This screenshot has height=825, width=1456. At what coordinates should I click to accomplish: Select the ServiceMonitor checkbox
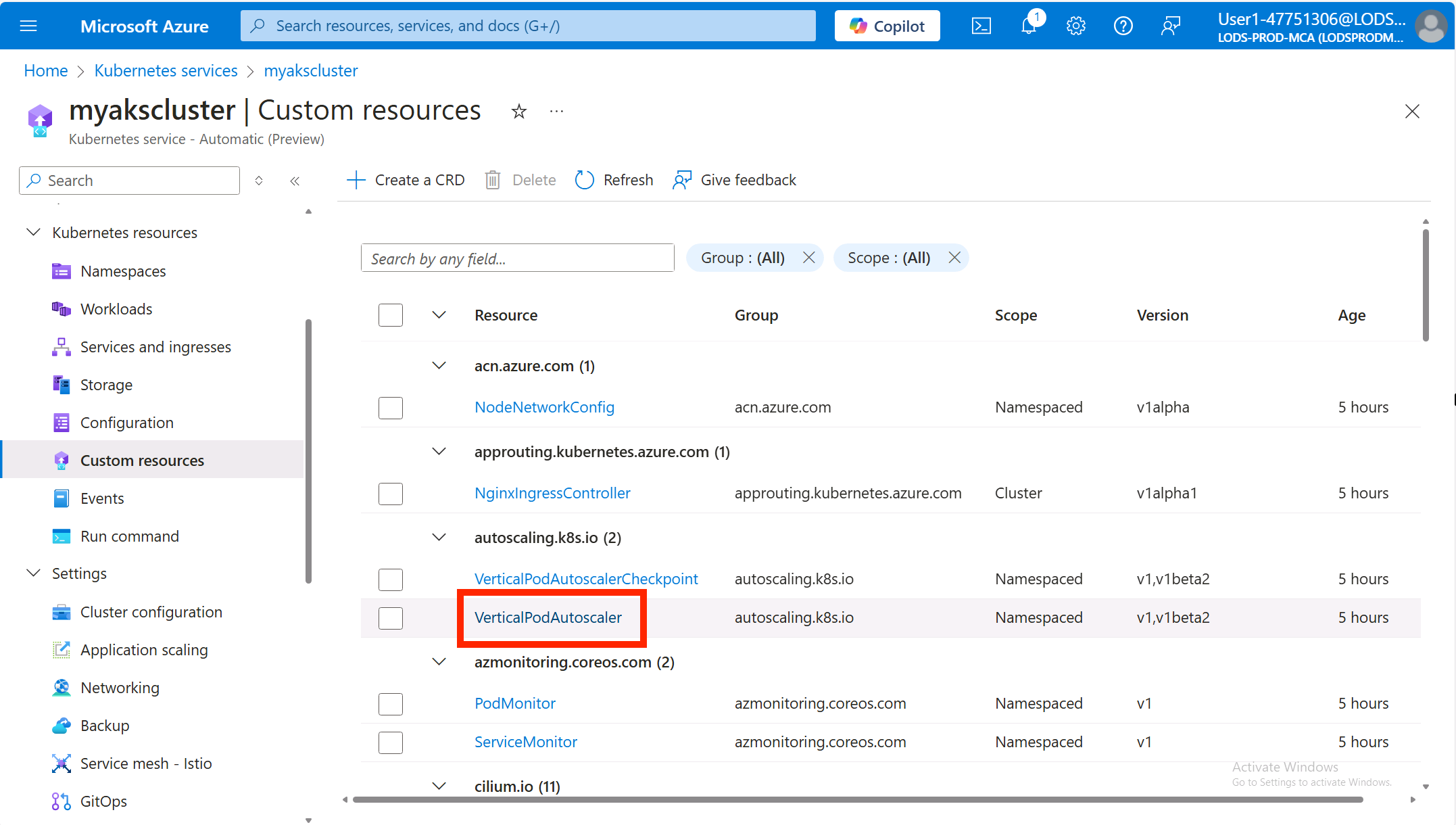391,742
